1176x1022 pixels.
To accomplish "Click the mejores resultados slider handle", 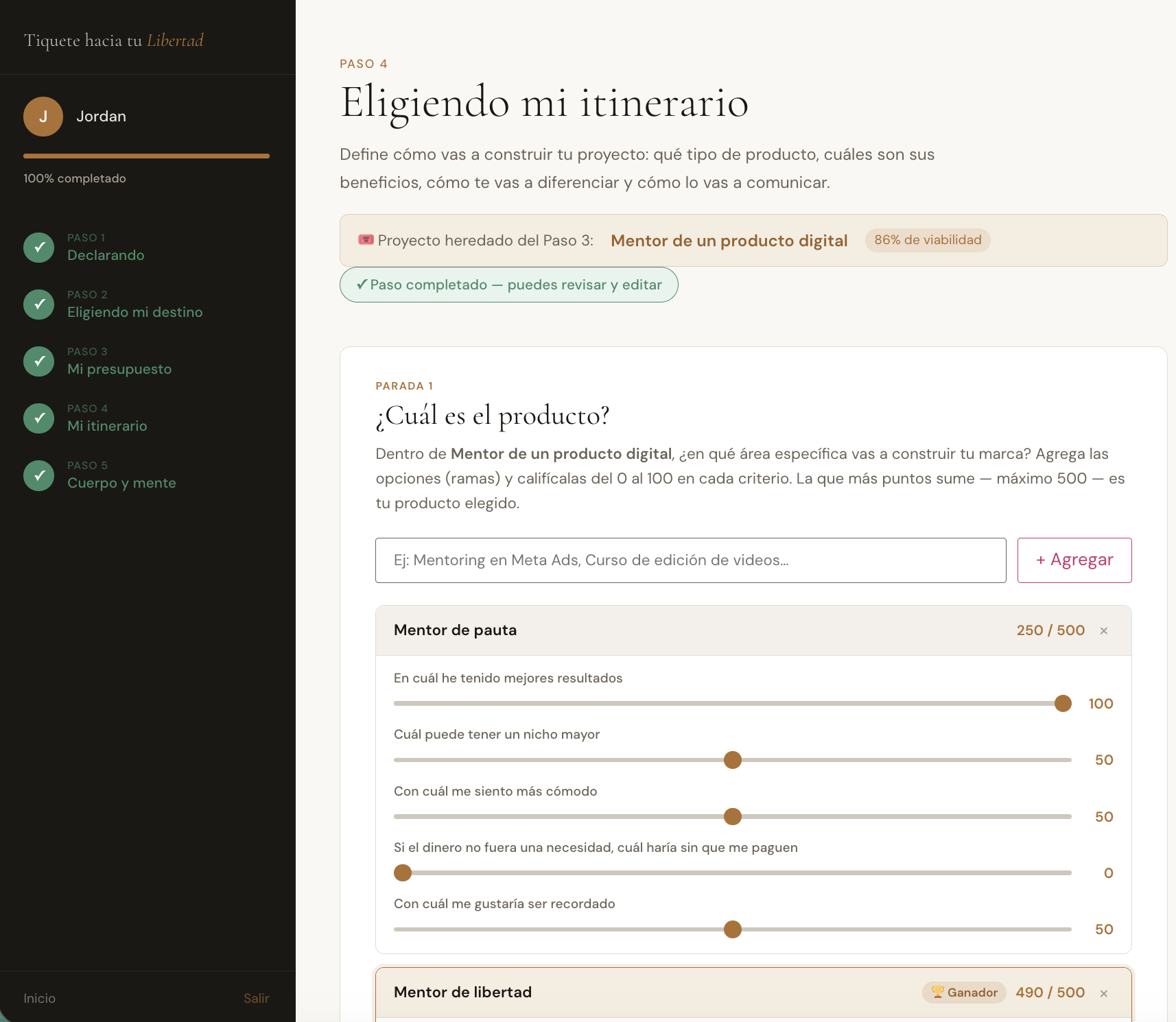I will point(1063,704).
